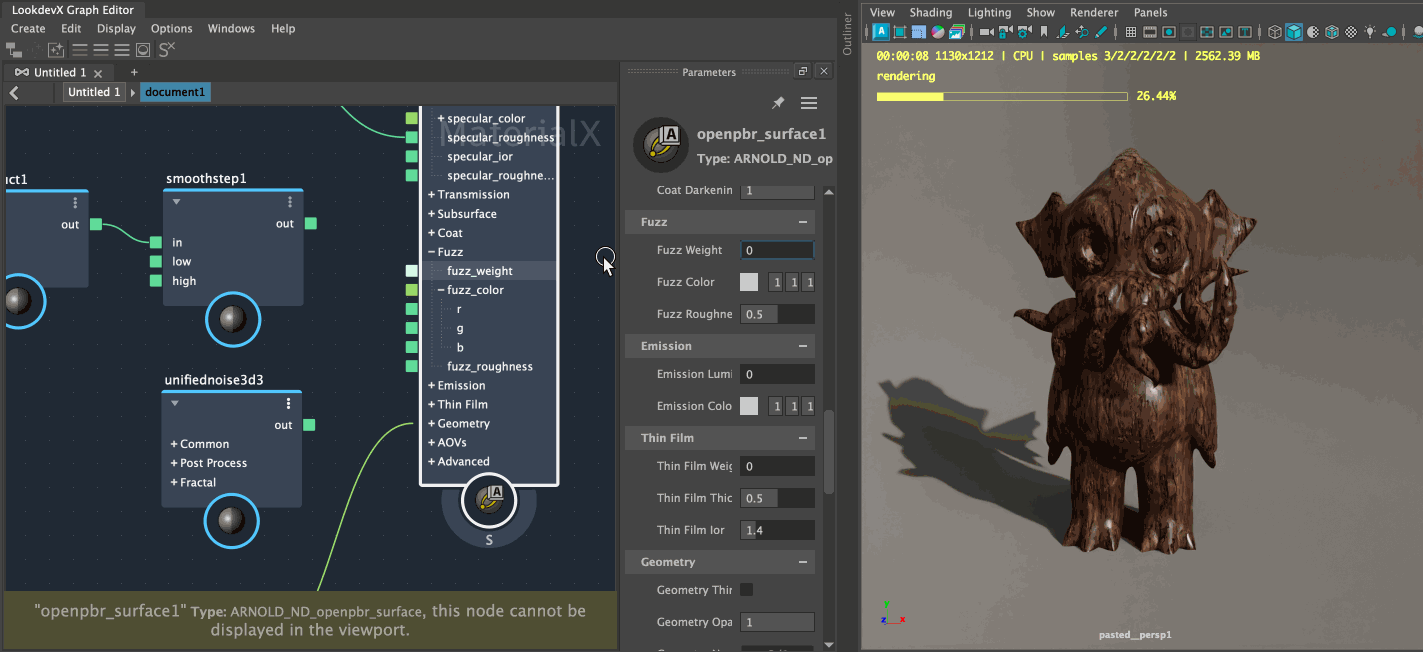Click the grid display icon in viewport toolbar
The height and width of the screenshot is (652, 1423).
(1130, 31)
